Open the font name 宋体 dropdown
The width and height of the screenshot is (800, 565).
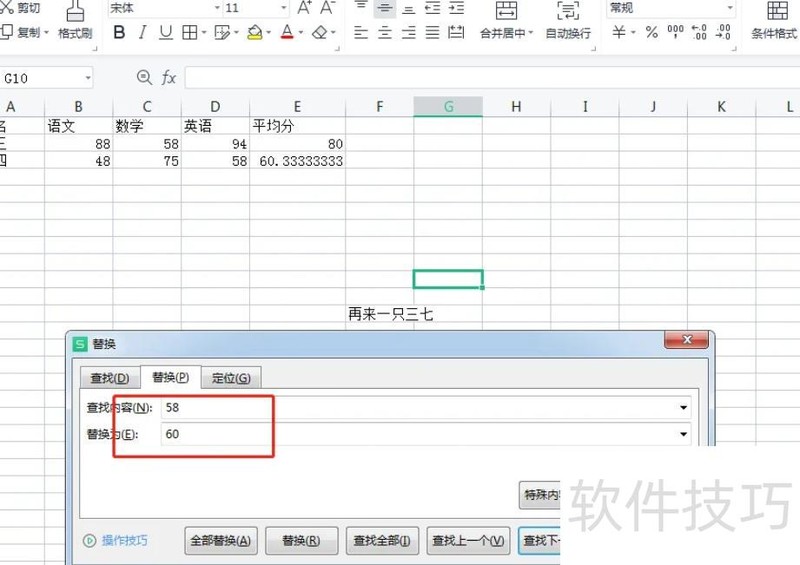click(x=217, y=8)
